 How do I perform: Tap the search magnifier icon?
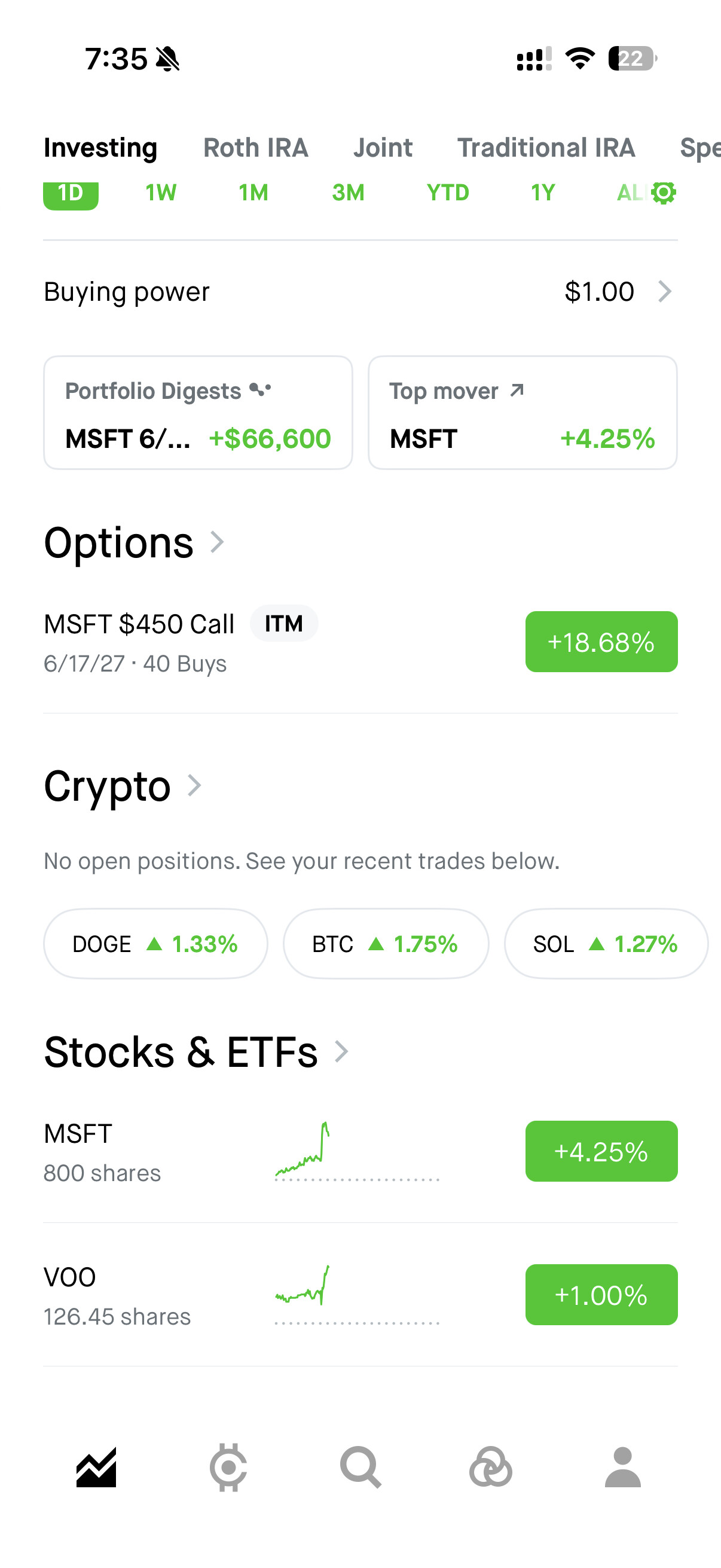(x=361, y=1468)
